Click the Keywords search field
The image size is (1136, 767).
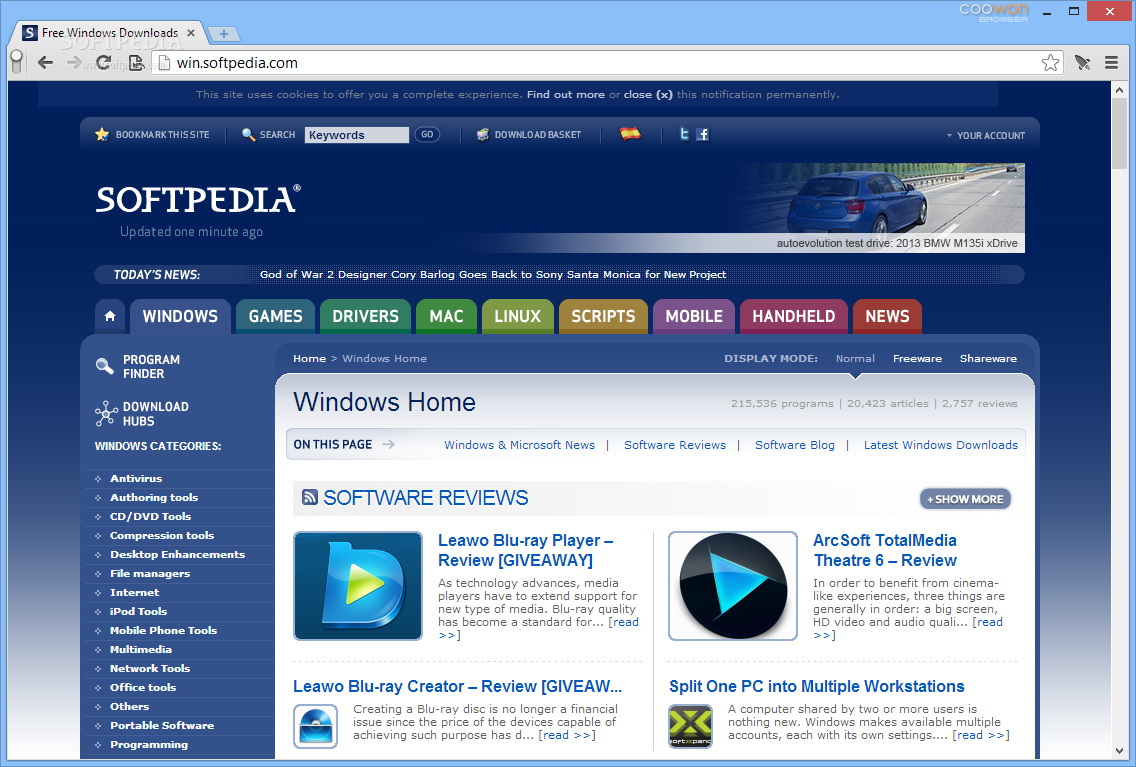coord(356,135)
